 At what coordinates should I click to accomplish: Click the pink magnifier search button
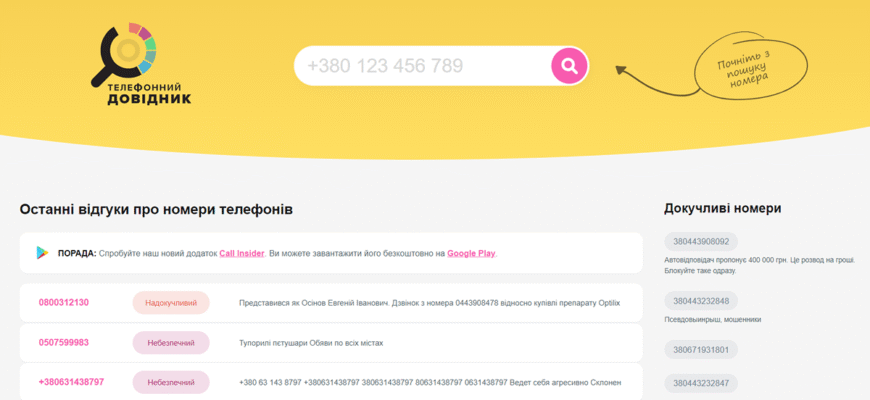[569, 66]
